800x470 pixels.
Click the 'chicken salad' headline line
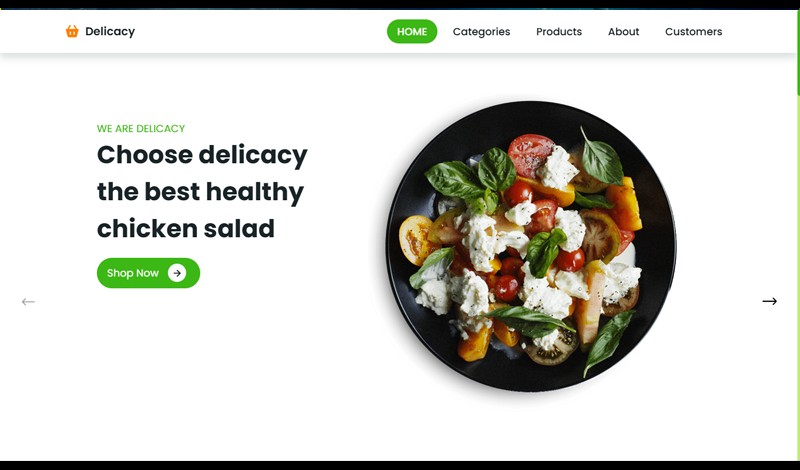coord(186,229)
